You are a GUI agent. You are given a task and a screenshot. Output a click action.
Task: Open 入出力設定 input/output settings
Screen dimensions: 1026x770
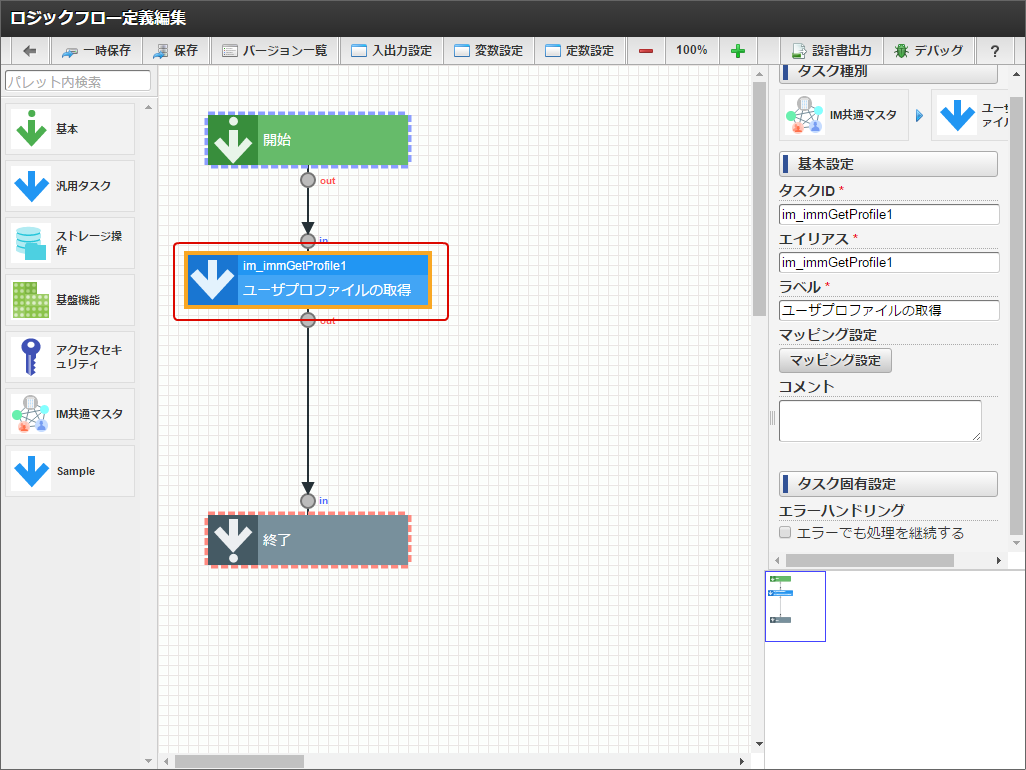(x=391, y=50)
